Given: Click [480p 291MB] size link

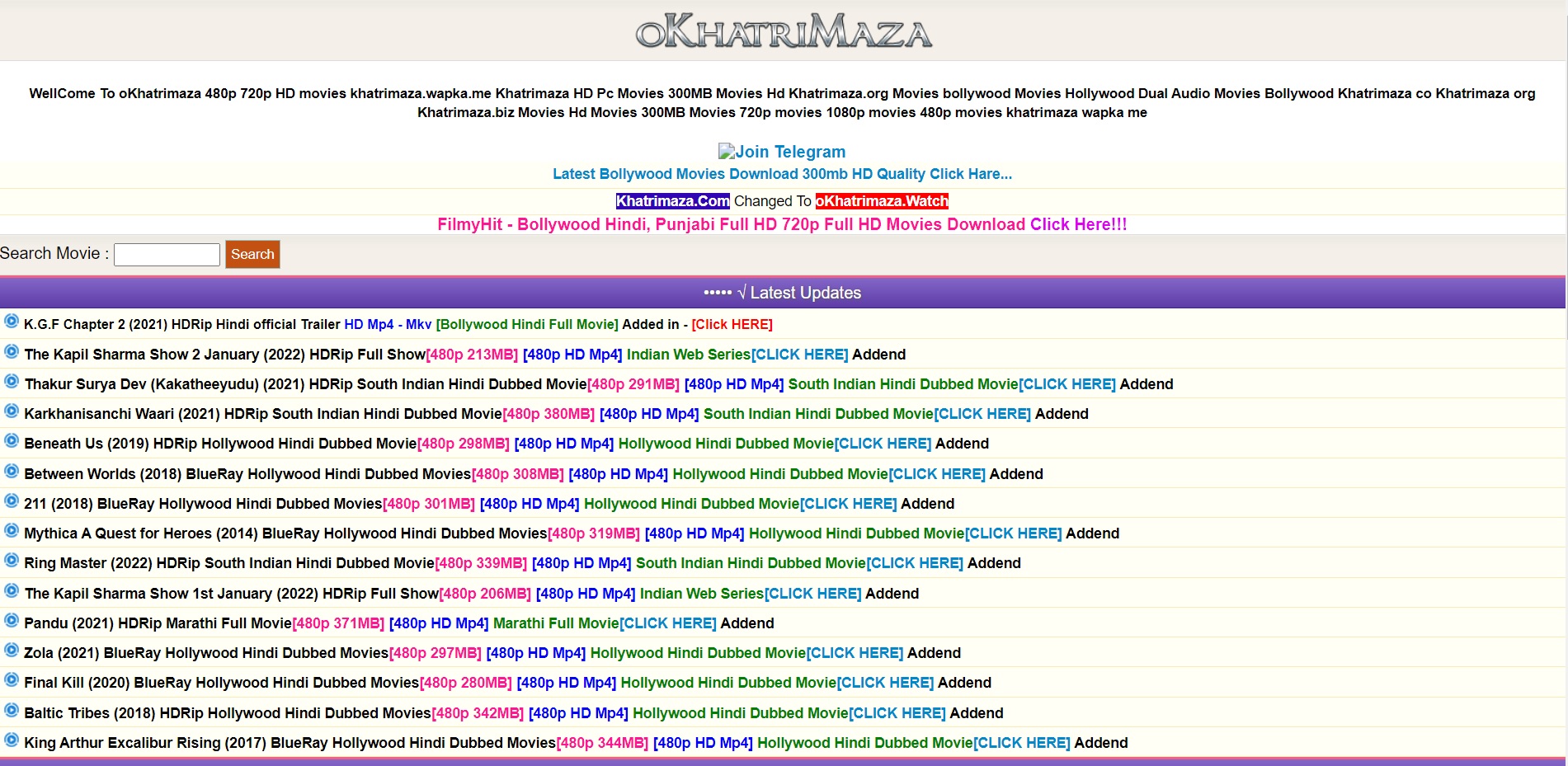Looking at the screenshot, I should click(633, 384).
